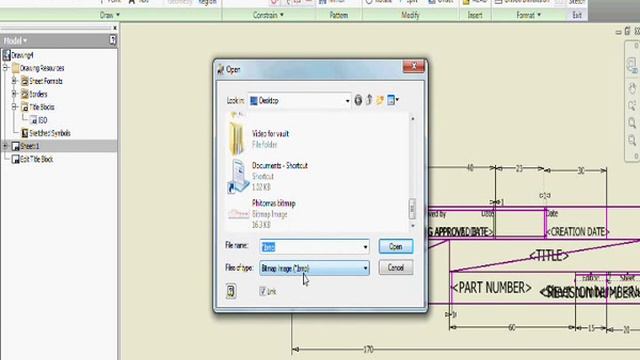The image size is (640, 360).
Task: Collapse the Title Blocks tree node
Action: (15, 107)
